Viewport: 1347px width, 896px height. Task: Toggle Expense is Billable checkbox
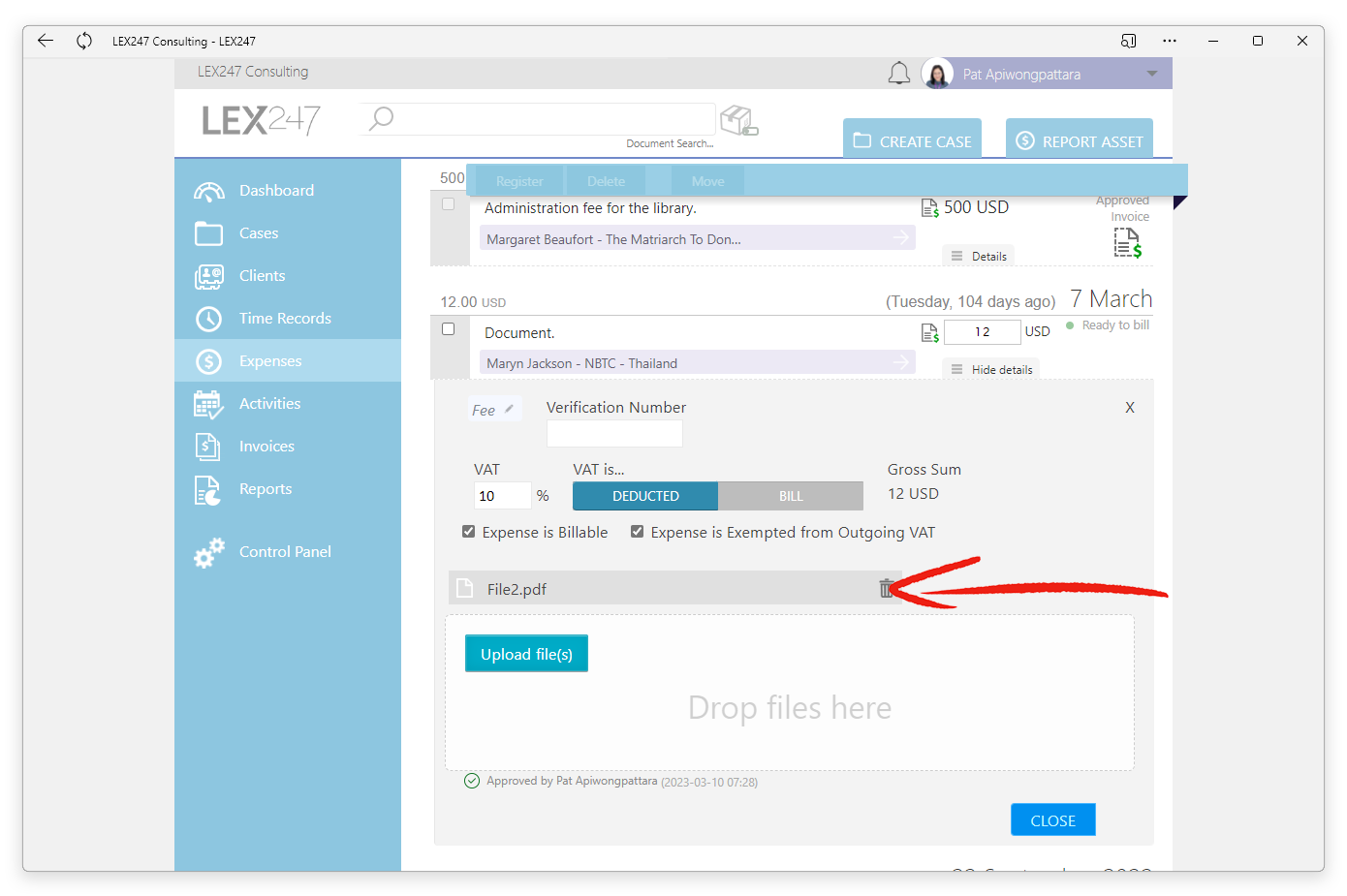(x=469, y=532)
